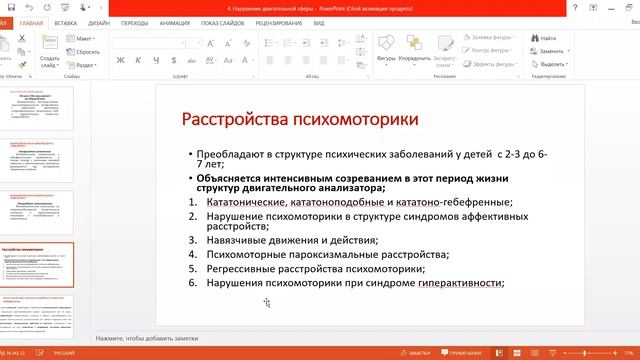
Task: Open the Макет layout dropdown
Action: (81, 38)
